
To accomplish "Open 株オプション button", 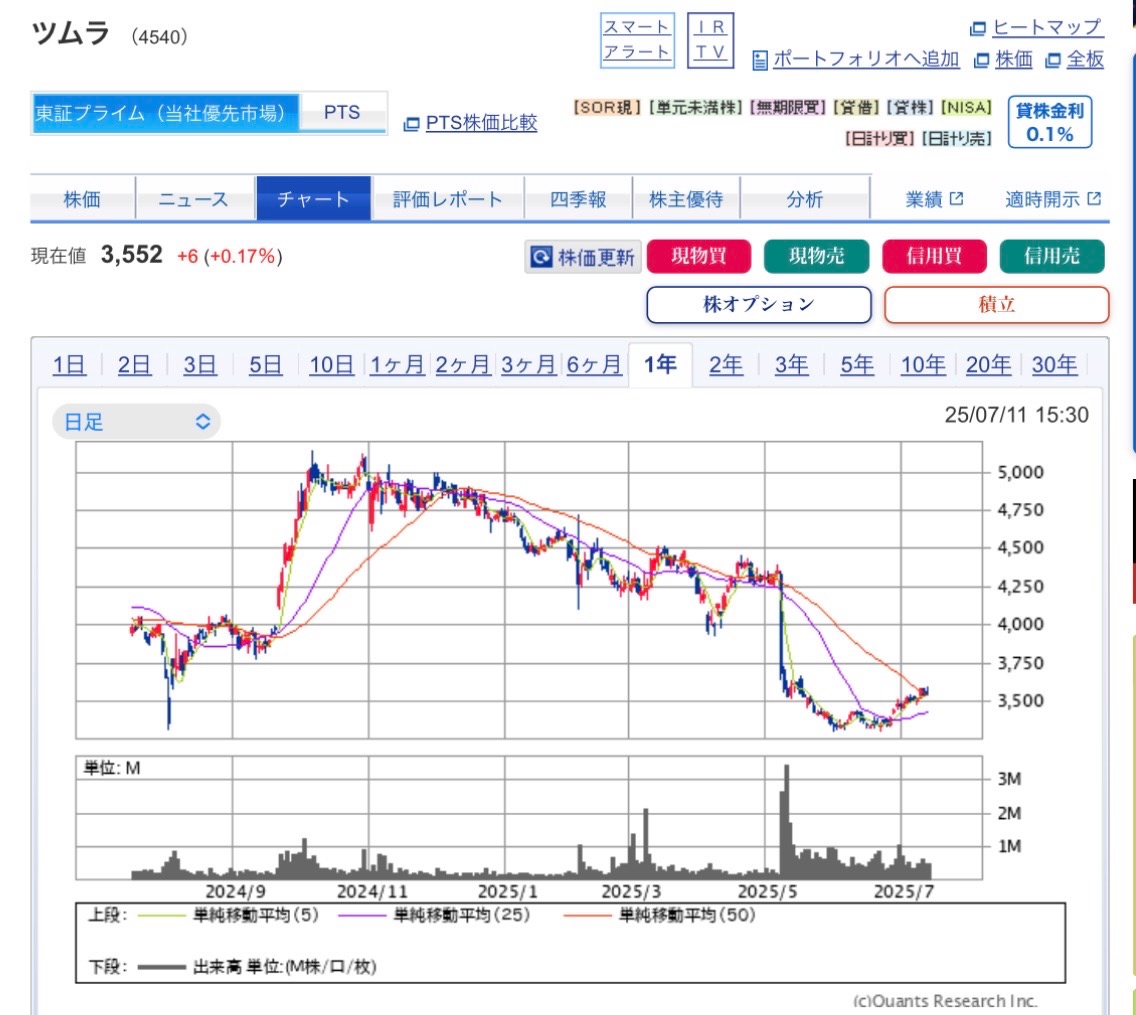I will pyautogui.click(x=759, y=304).
